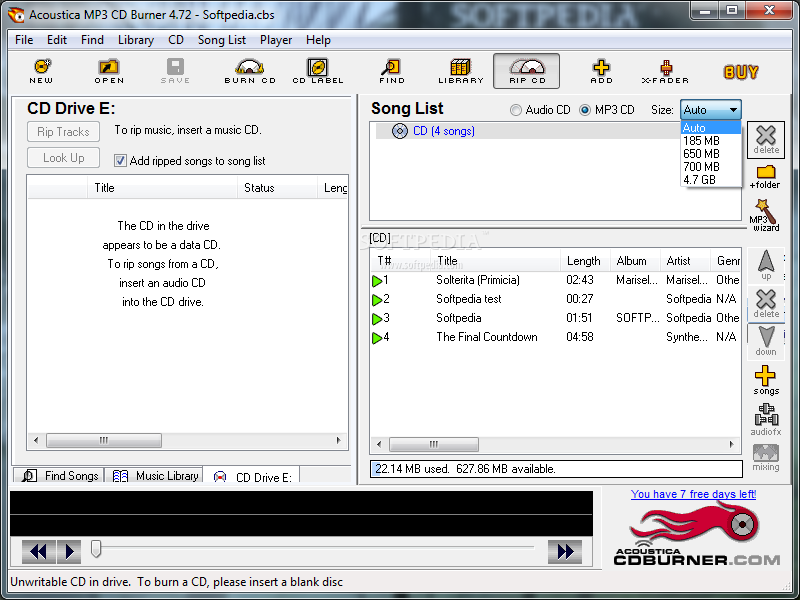Delete the CD with the upper delete icon
This screenshot has width=800, height=600.
pos(766,139)
